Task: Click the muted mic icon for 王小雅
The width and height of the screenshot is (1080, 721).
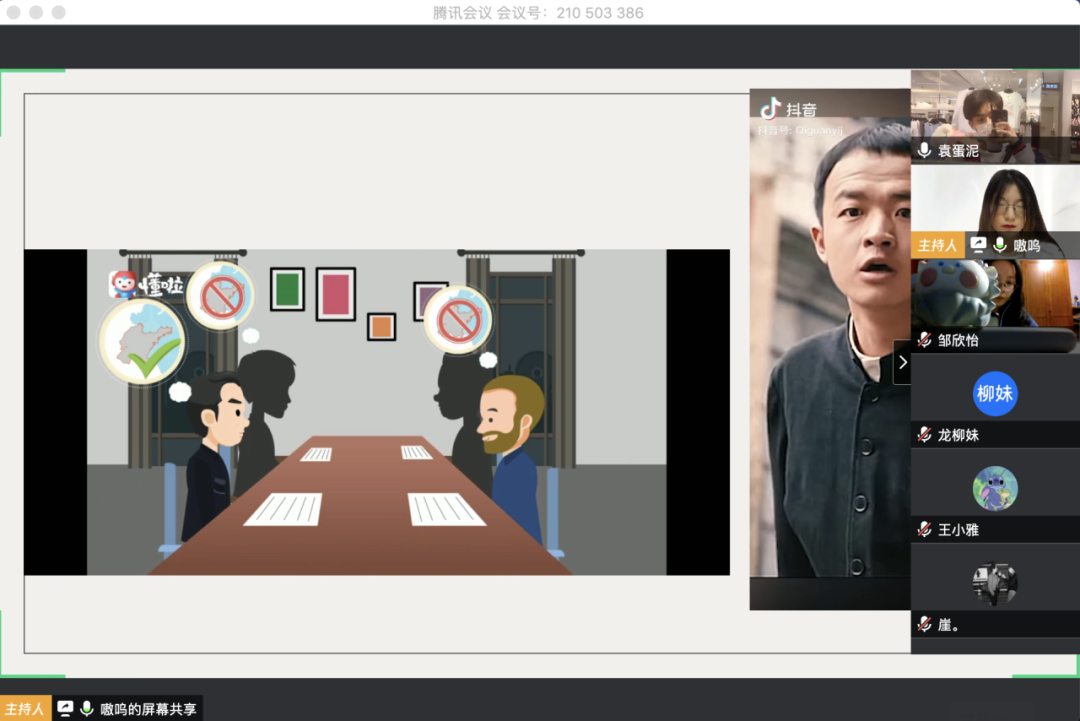Action: pyautogui.click(x=924, y=530)
